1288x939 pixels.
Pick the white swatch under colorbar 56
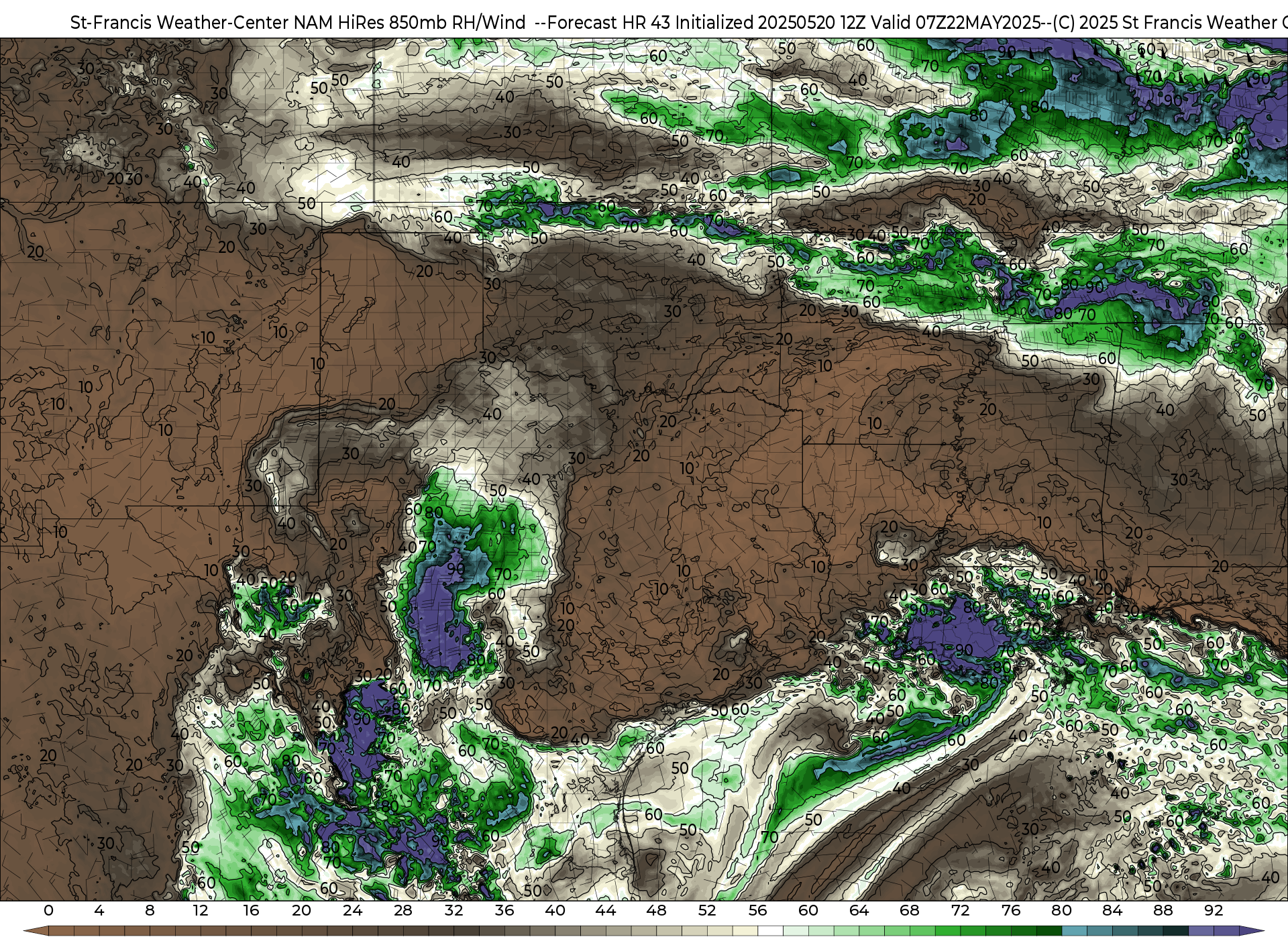771,931
